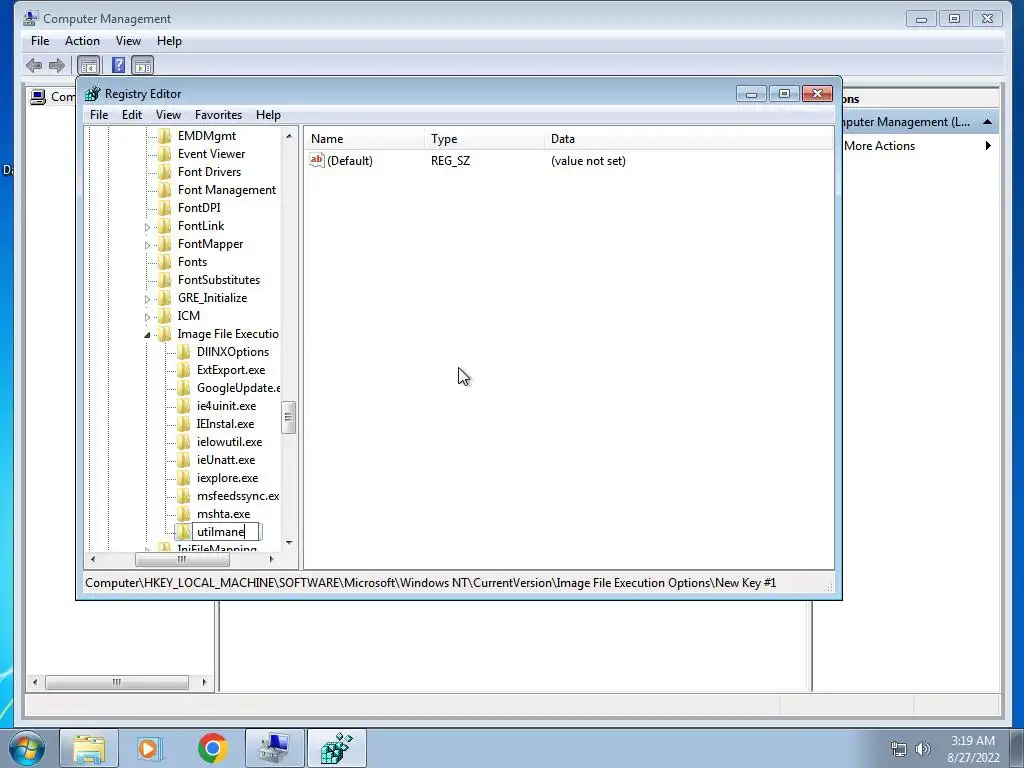Expand the FontLink key
The image size is (1024, 768).
tap(147, 227)
